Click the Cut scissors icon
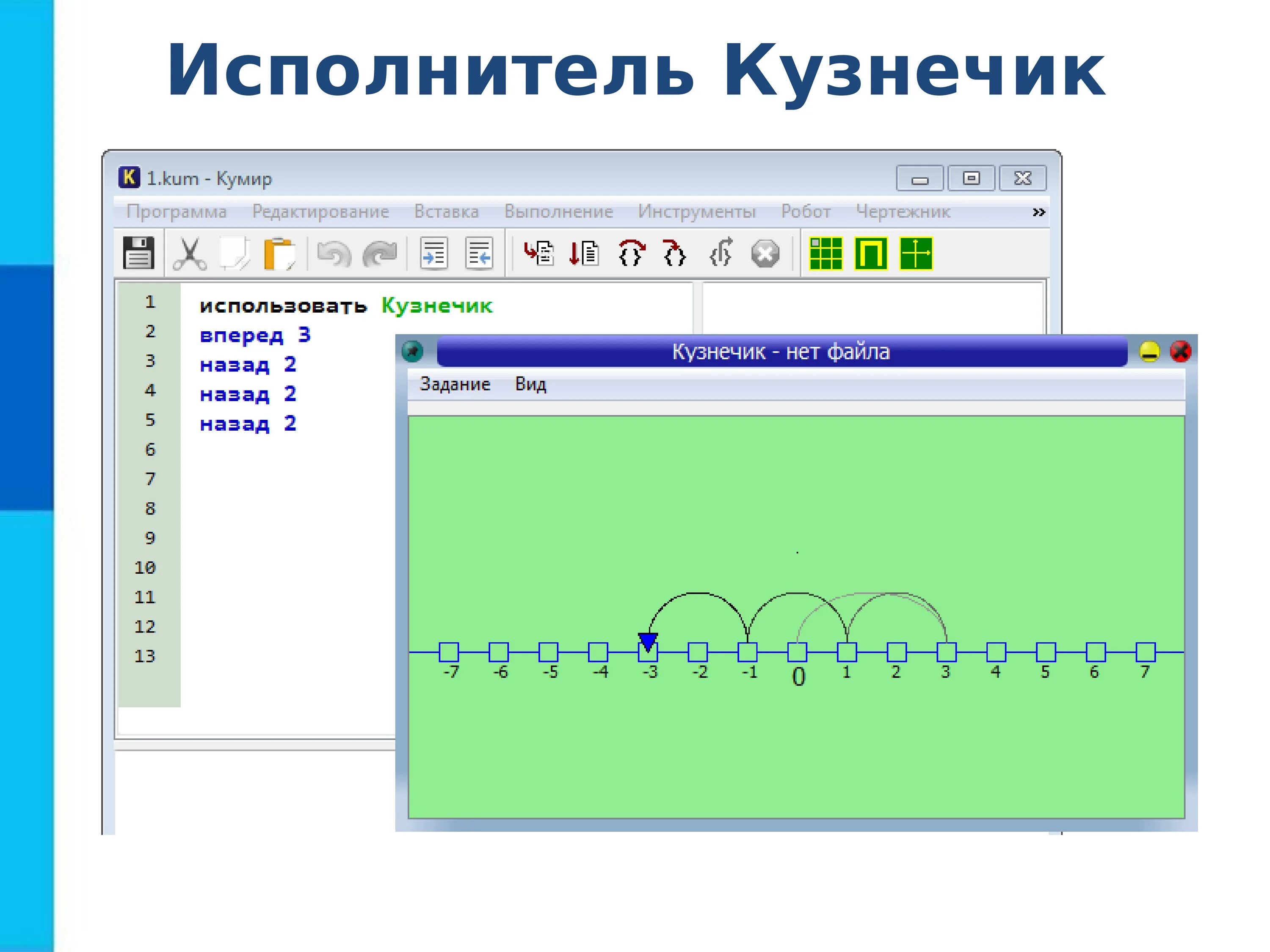 [190, 253]
